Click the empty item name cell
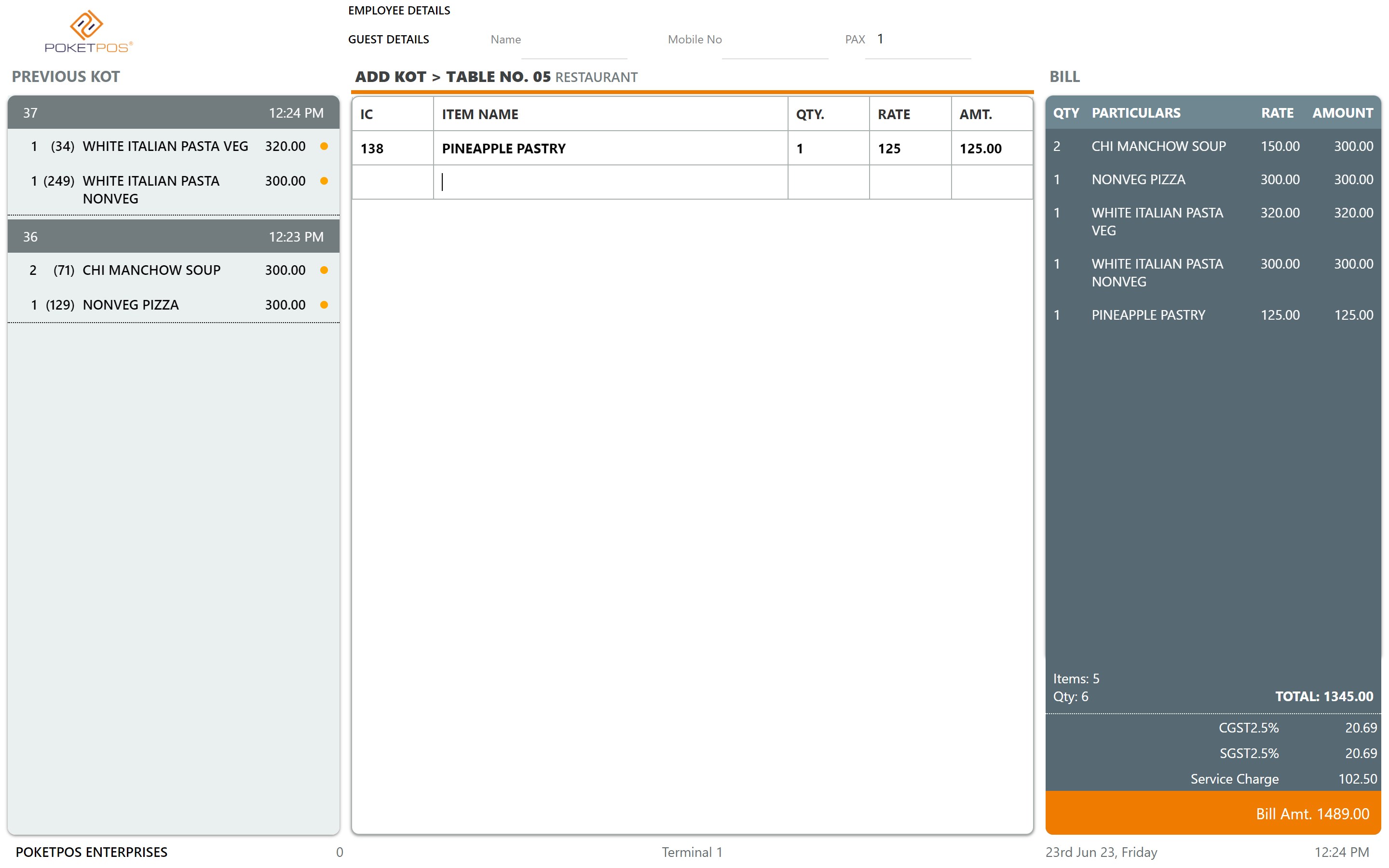This screenshot has width=1389, height=868. 610,182
